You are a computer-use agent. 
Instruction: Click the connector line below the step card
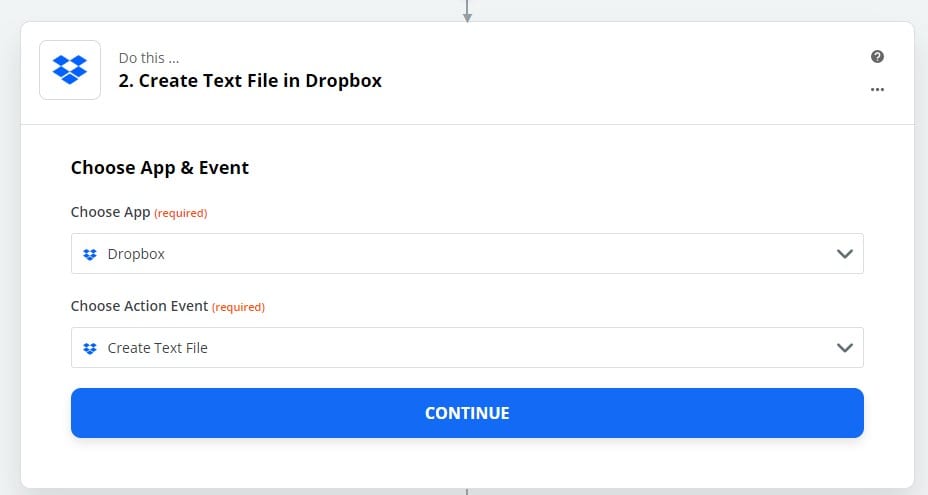[467, 491]
